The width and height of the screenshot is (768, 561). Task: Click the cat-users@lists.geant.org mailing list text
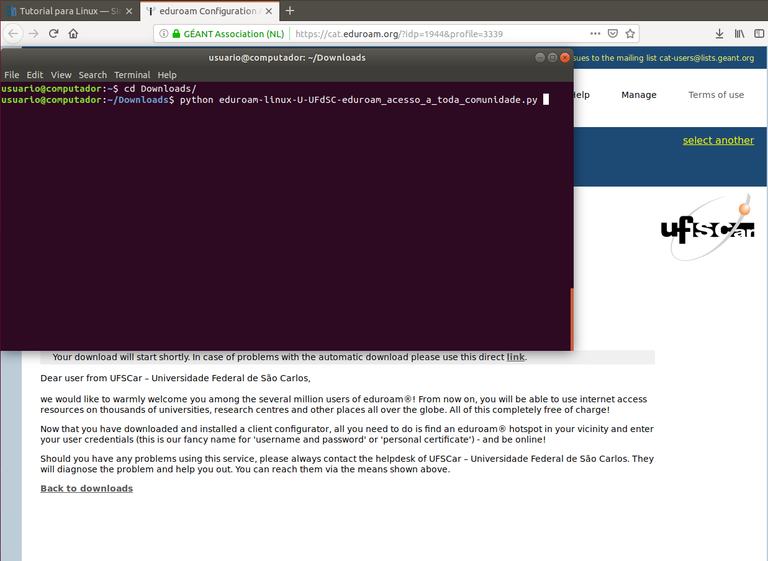pyautogui.click(x=706, y=58)
